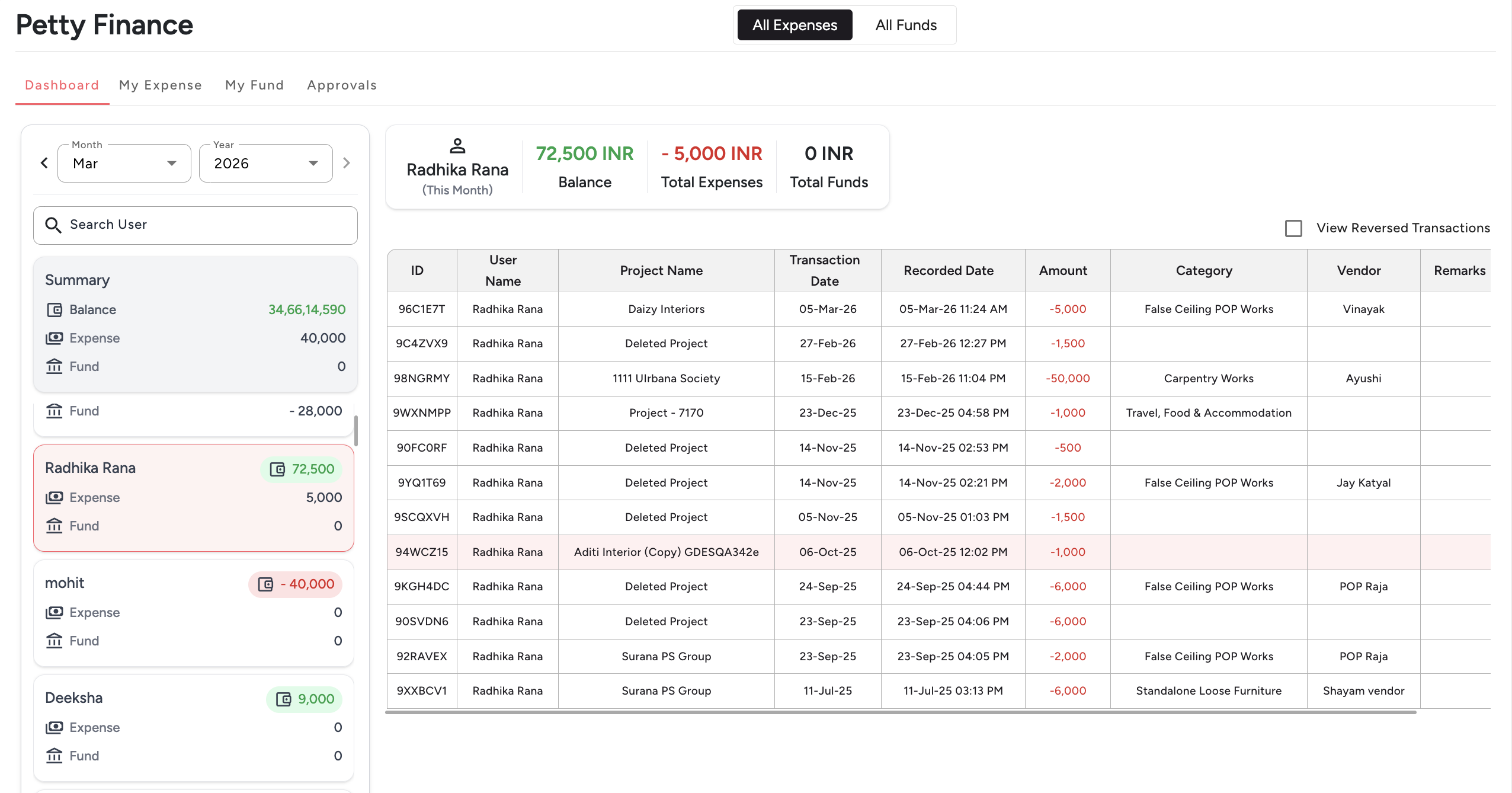
Task: Switch to the Approvals tab
Action: tap(341, 85)
